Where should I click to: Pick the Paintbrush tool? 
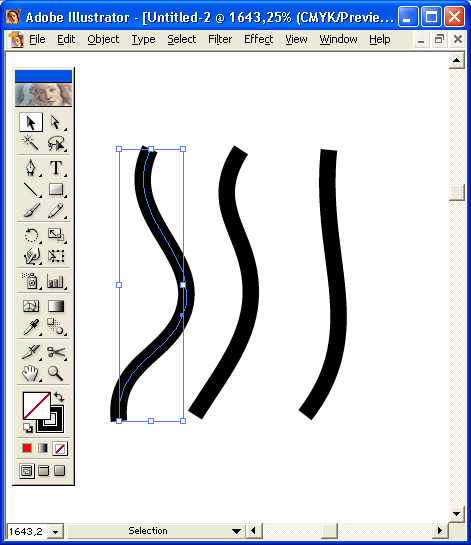(x=31, y=211)
